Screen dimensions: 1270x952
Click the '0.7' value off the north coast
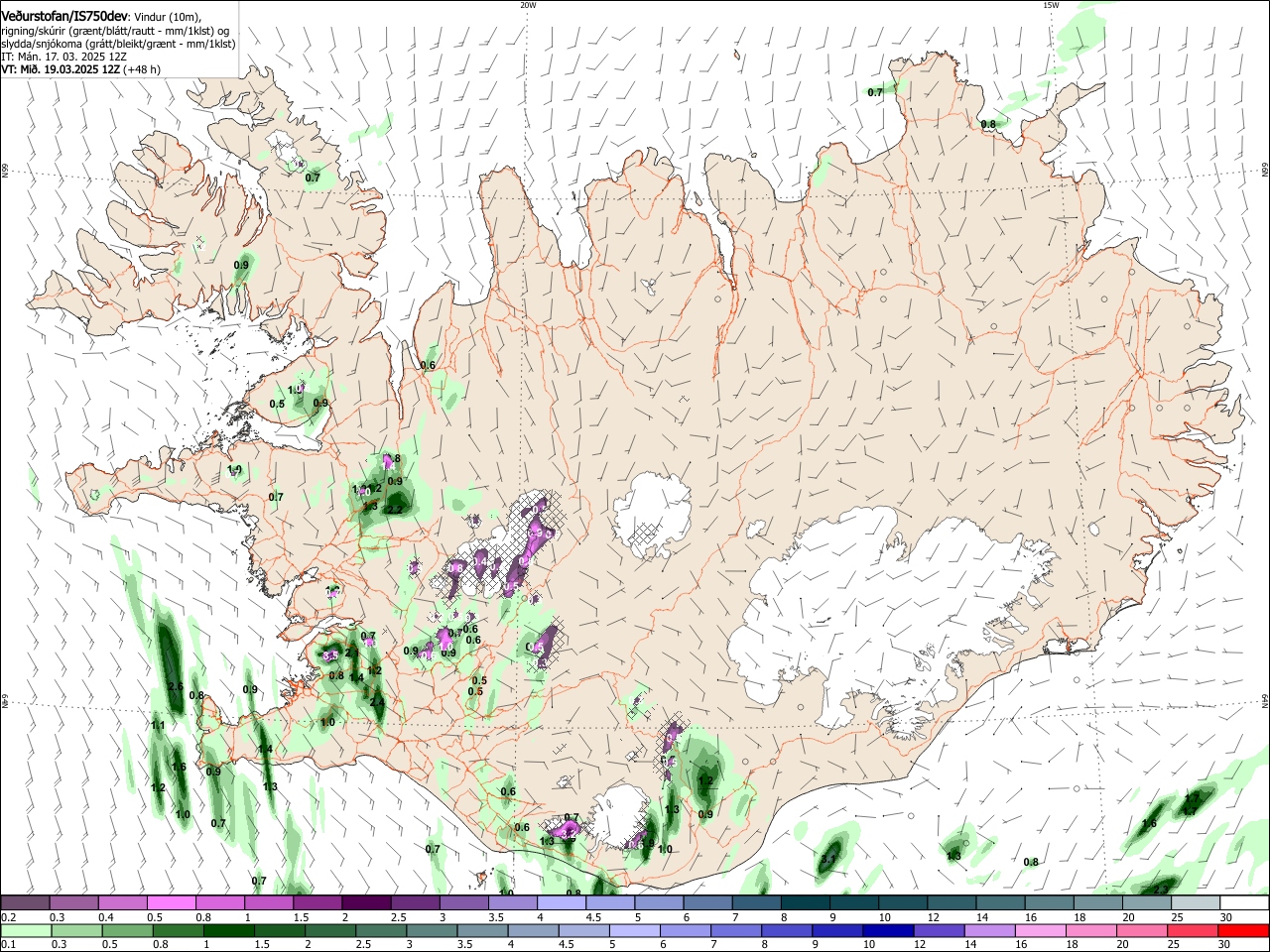(875, 92)
